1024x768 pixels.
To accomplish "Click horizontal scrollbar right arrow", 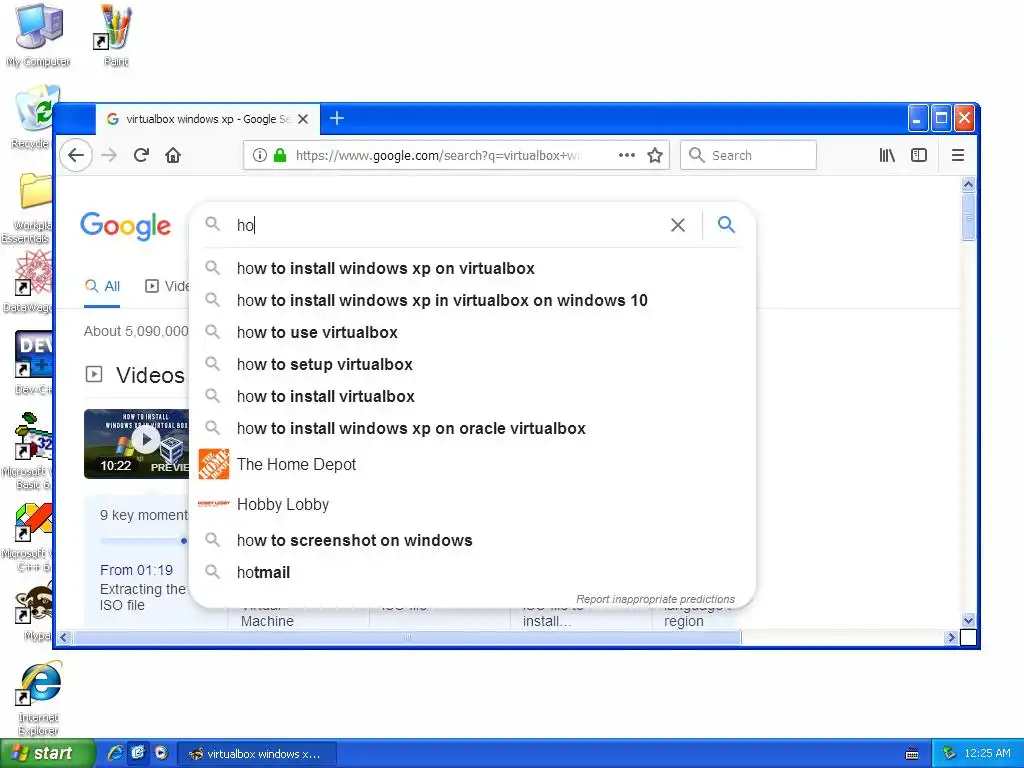I will click(x=951, y=637).
